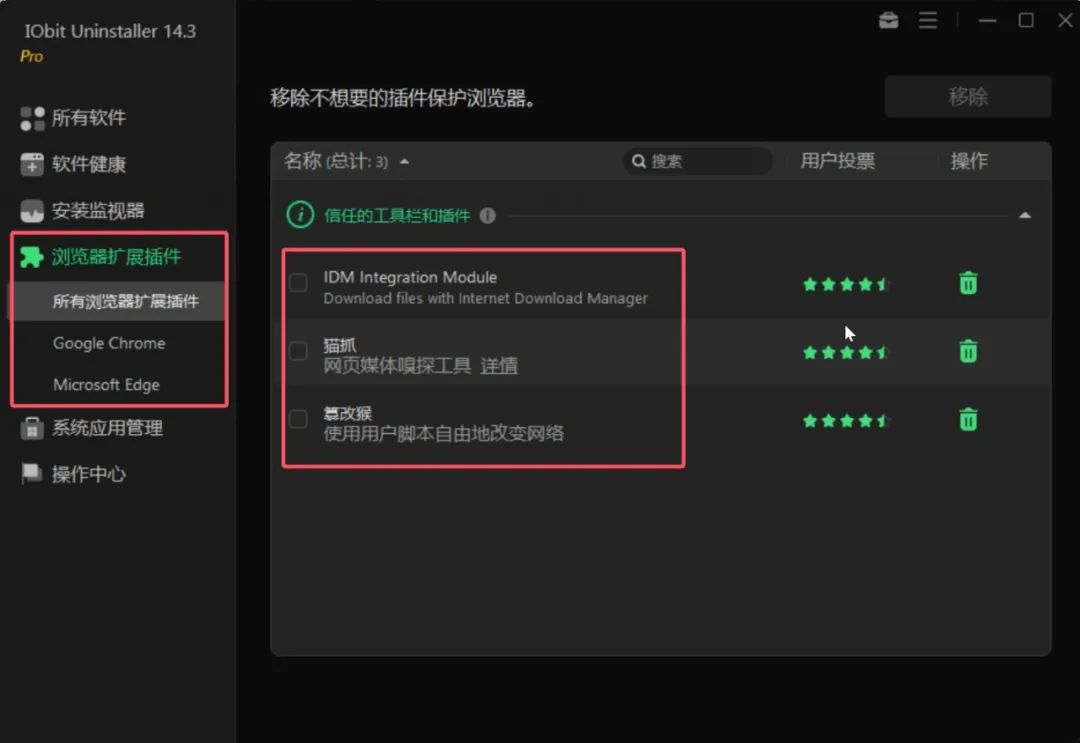This screenshot has width=1080, height=743.
Task: Click the toolbox briefcase icon
Action: [x=888, y=20]
